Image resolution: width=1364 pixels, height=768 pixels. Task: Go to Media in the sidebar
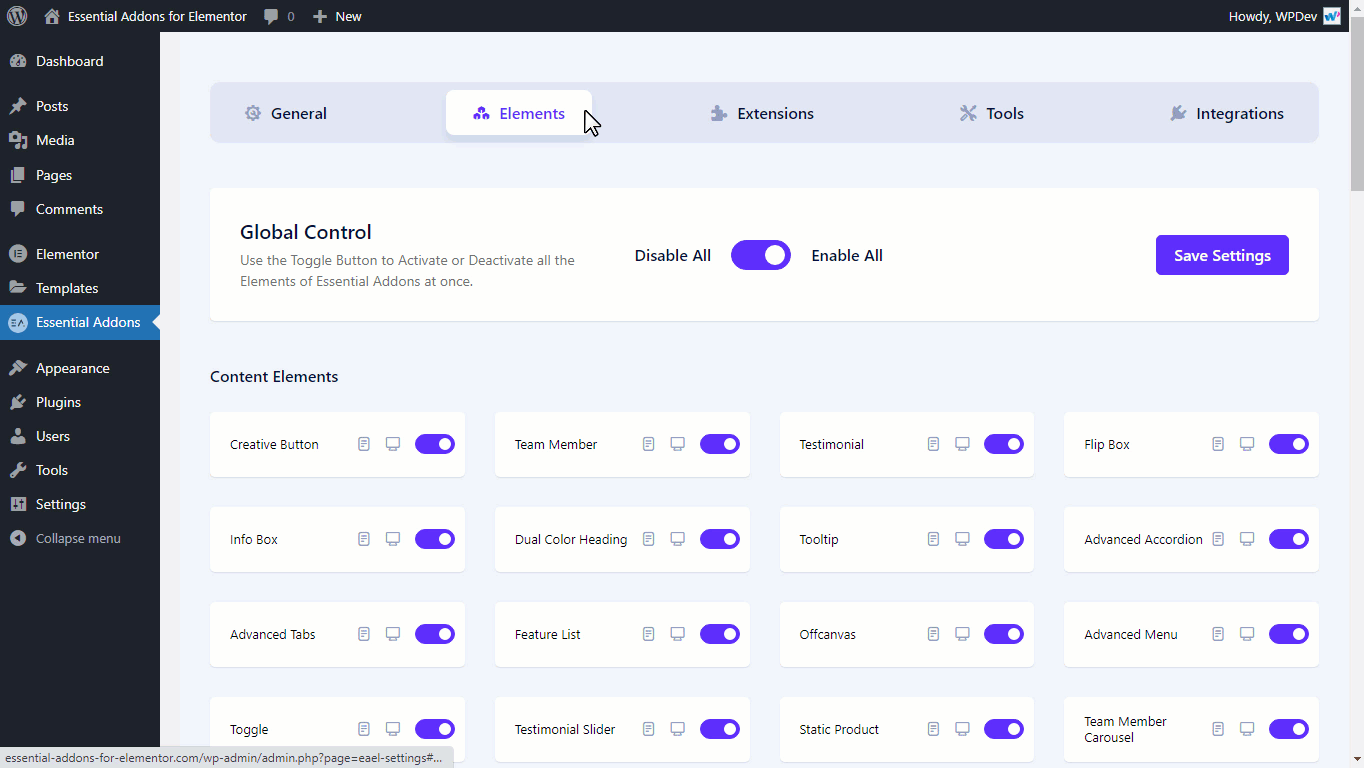pyautogui.click(x=80, y=140)
